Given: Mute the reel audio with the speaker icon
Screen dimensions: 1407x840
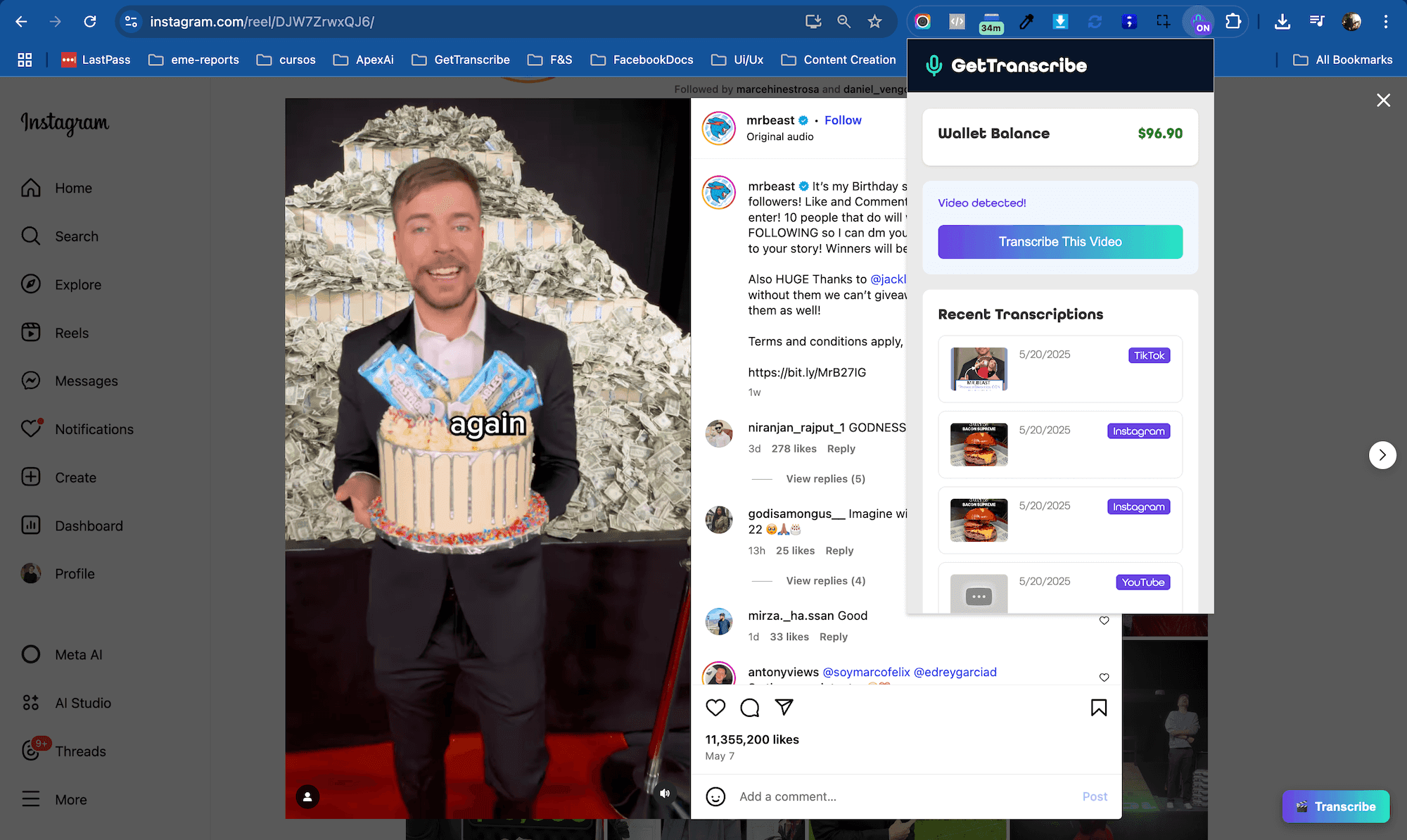Looking at the screenshot, I should click(663, 792).
